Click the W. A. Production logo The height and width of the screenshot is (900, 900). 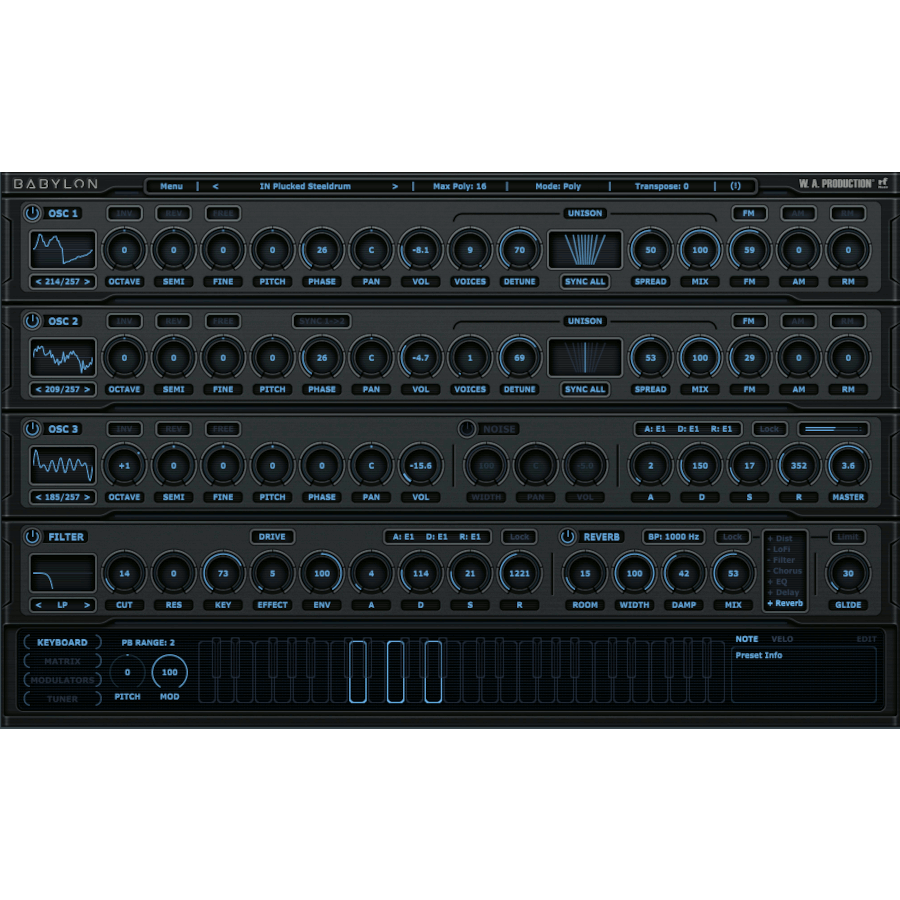pyautogui.click(x=843, y=184)
